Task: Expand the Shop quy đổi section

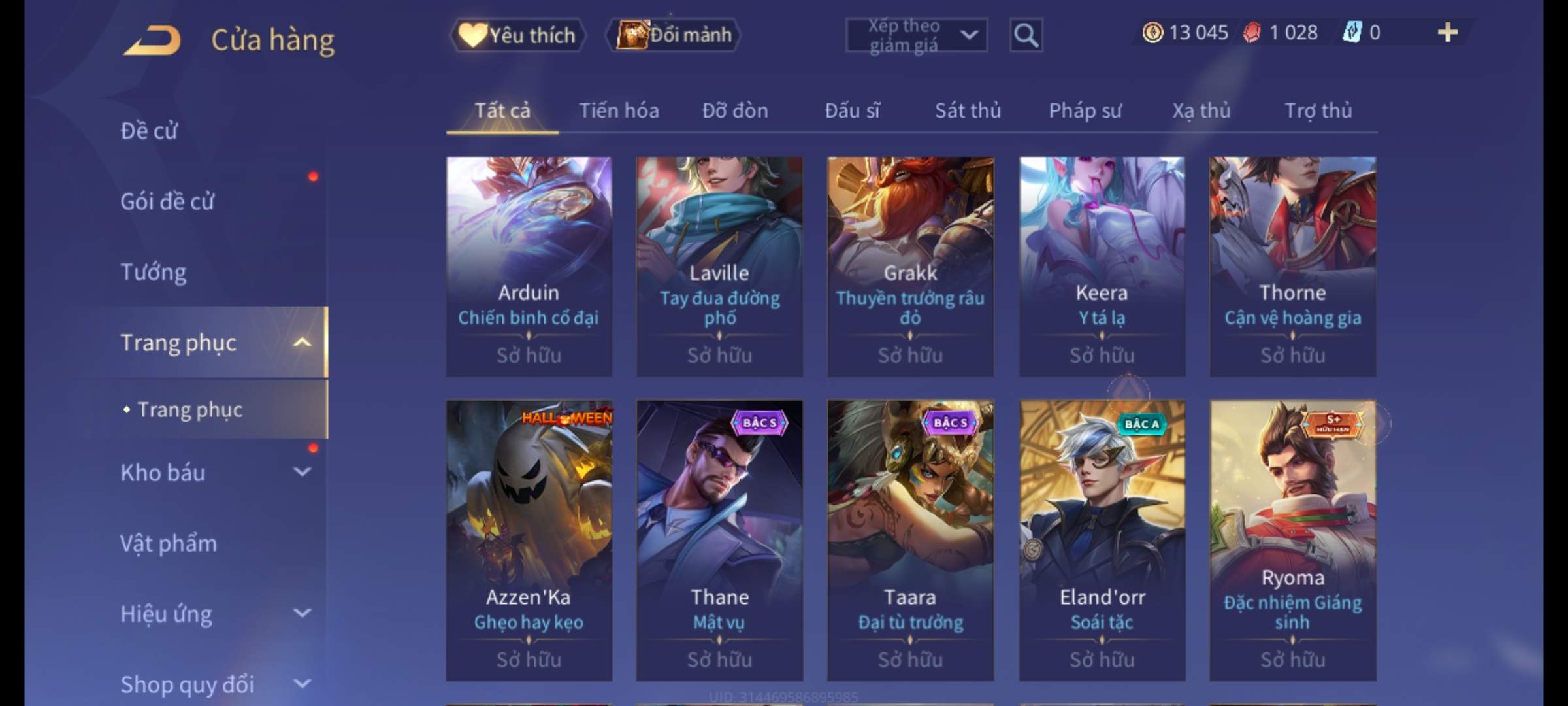Action: (x=302, y=683)
